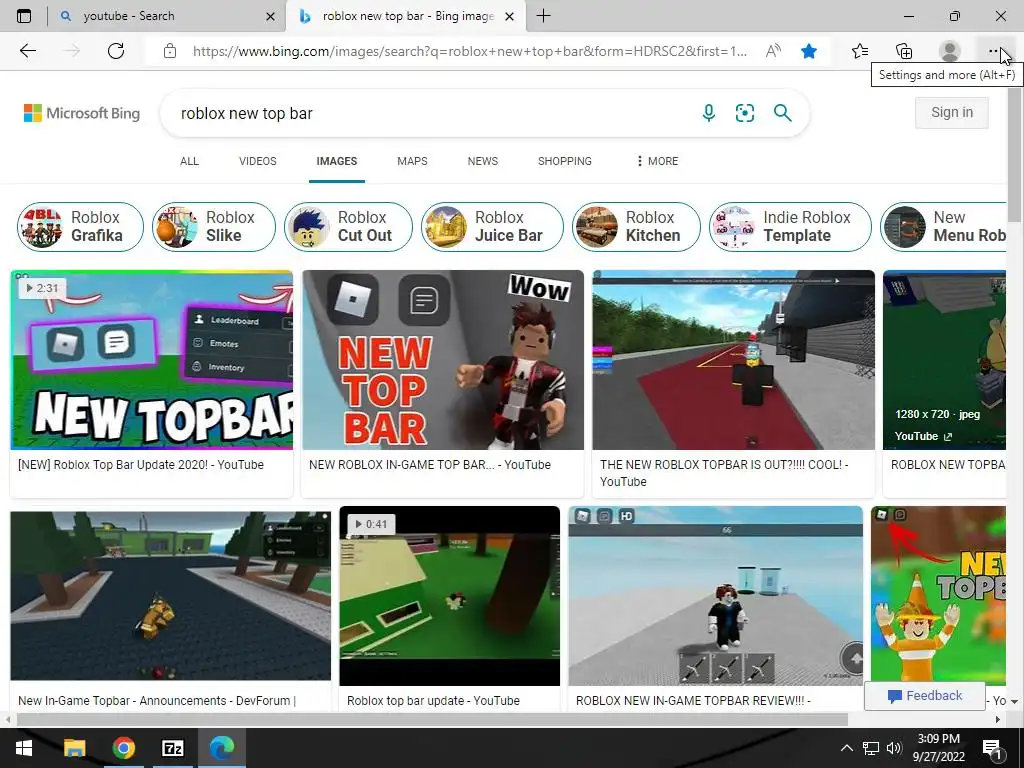Image resolution: width=1024 pixels, height=768 pixels.
Task: Click the Sign in button
Action: pyautogui.click(x=952, y=112)
